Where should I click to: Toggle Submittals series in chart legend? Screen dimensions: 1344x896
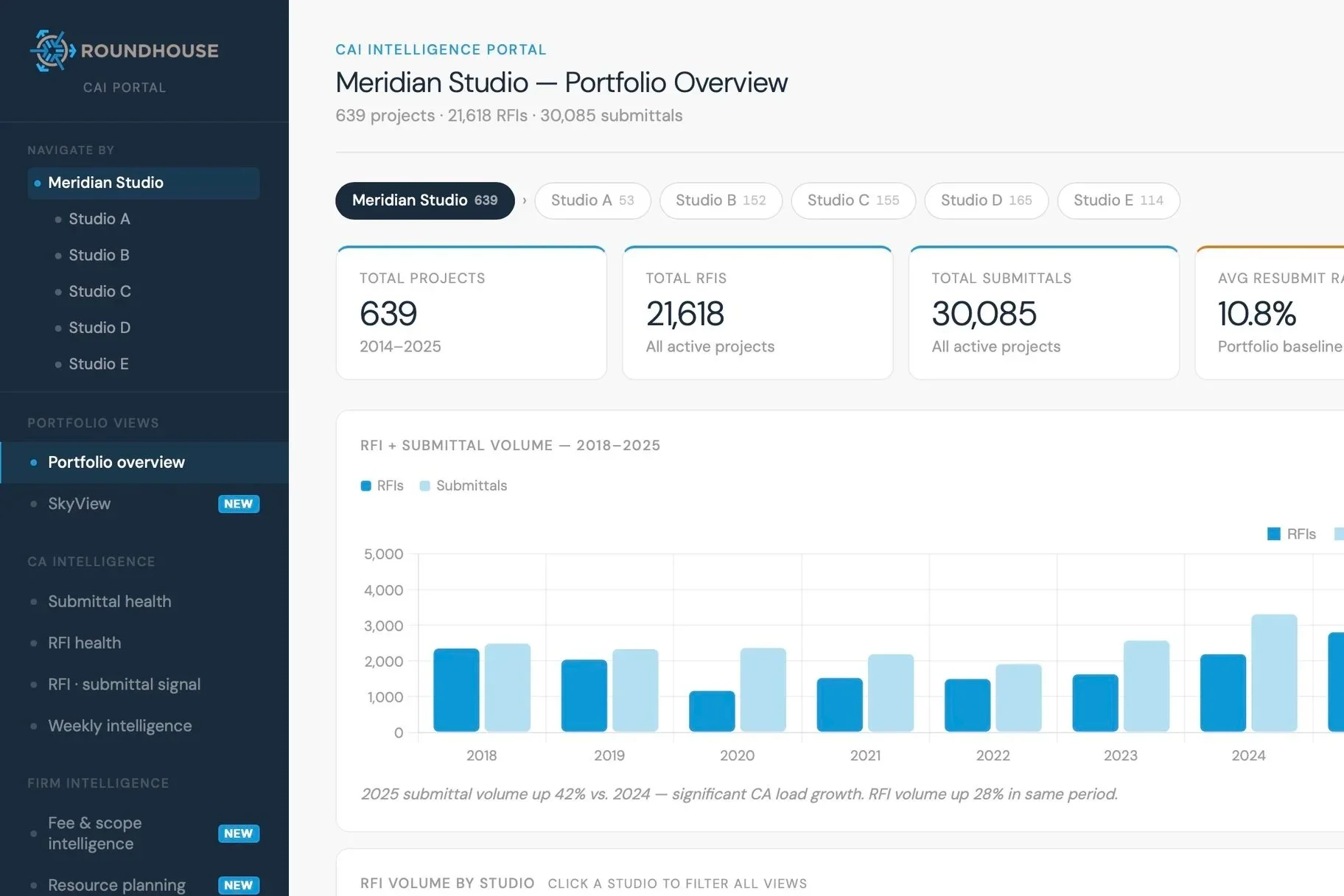point(463,486)
